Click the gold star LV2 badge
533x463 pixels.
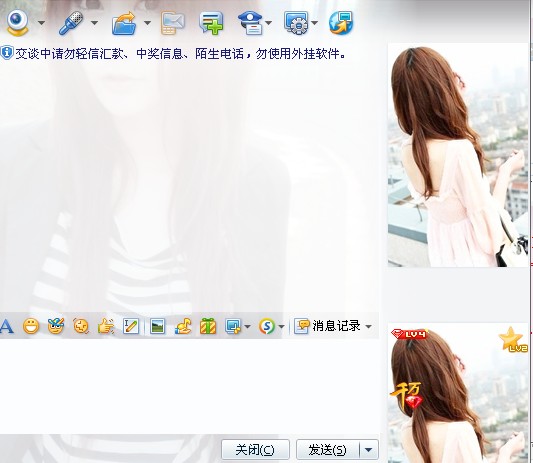point(513,339)
